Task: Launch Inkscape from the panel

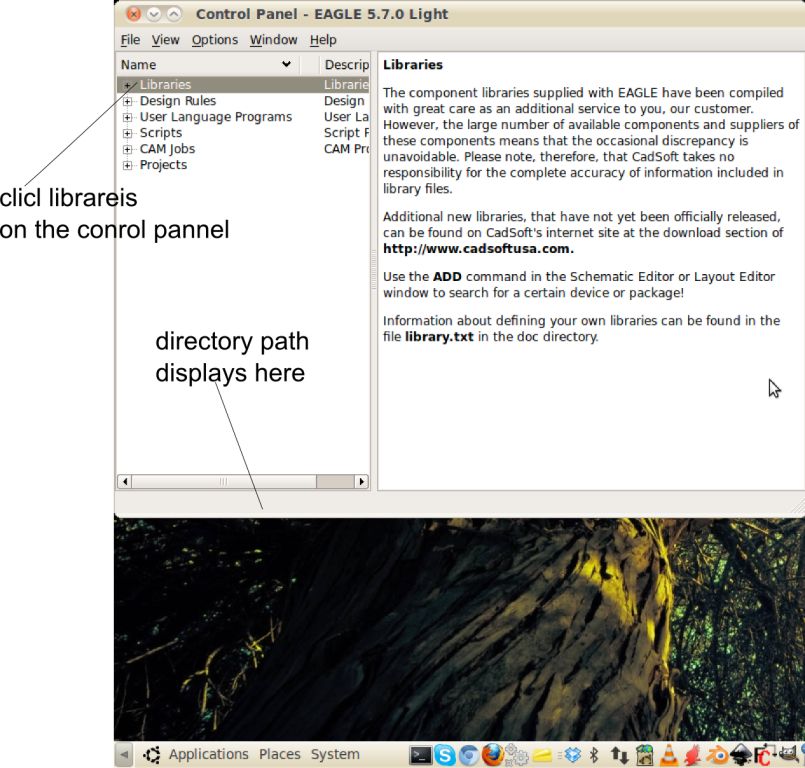Action: pos(741,755)
